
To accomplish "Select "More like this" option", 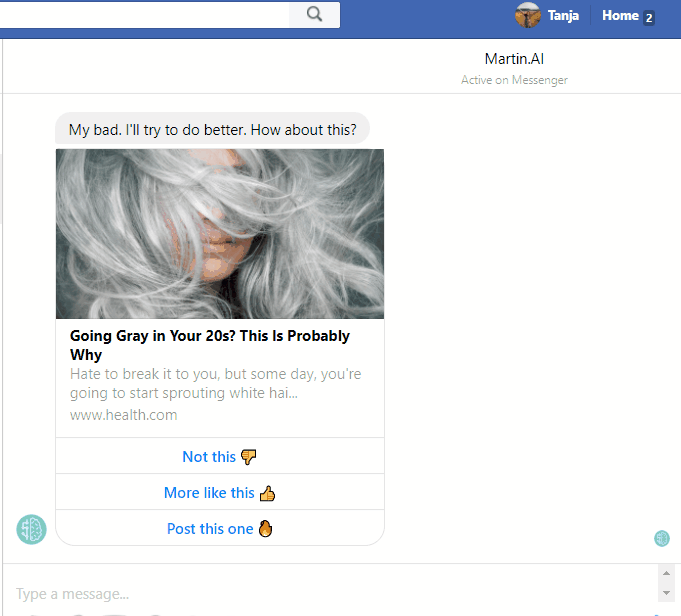I will click(x=209, y=493).
